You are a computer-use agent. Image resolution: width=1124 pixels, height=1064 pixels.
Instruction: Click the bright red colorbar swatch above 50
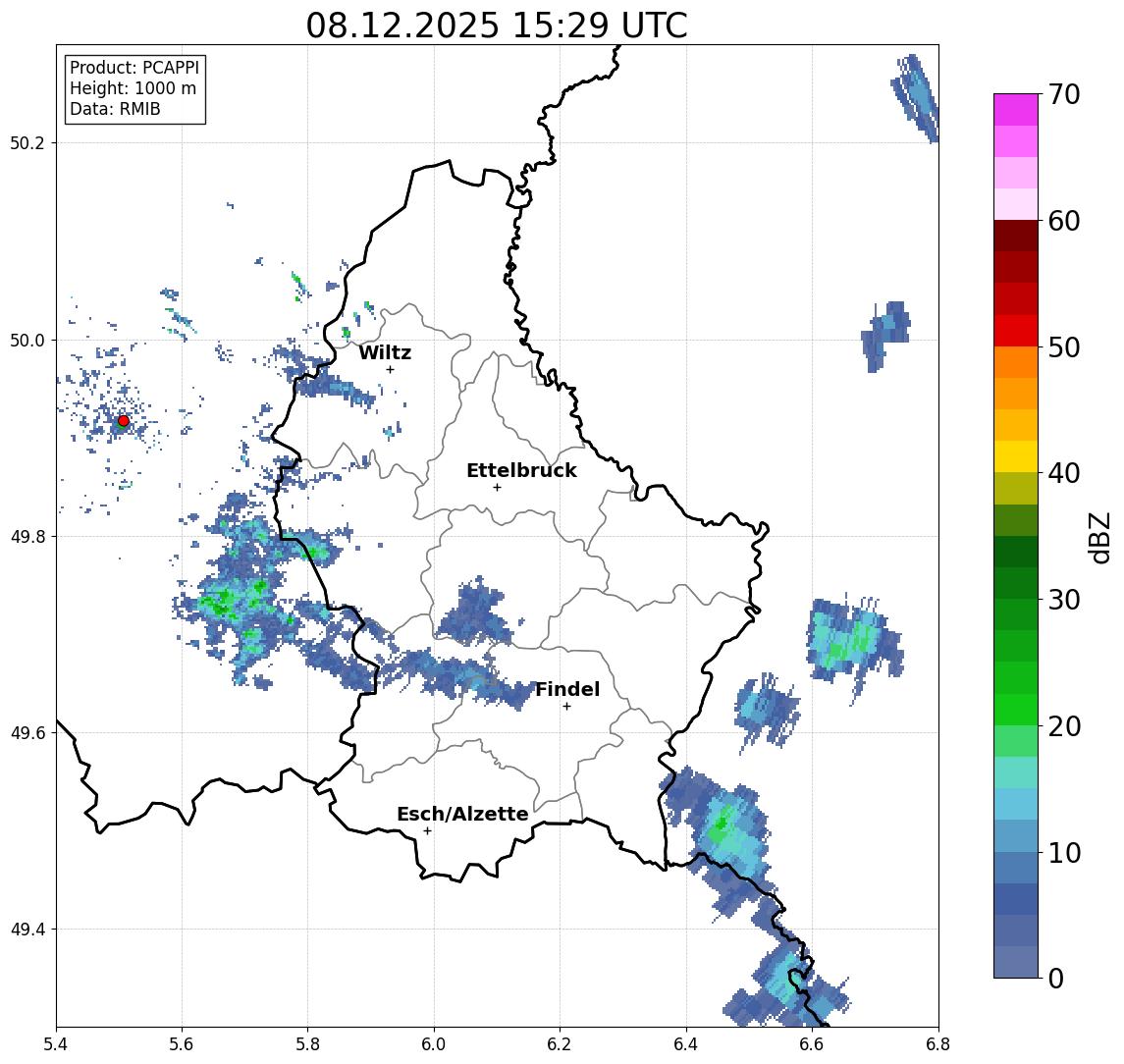click(1016, 331)
